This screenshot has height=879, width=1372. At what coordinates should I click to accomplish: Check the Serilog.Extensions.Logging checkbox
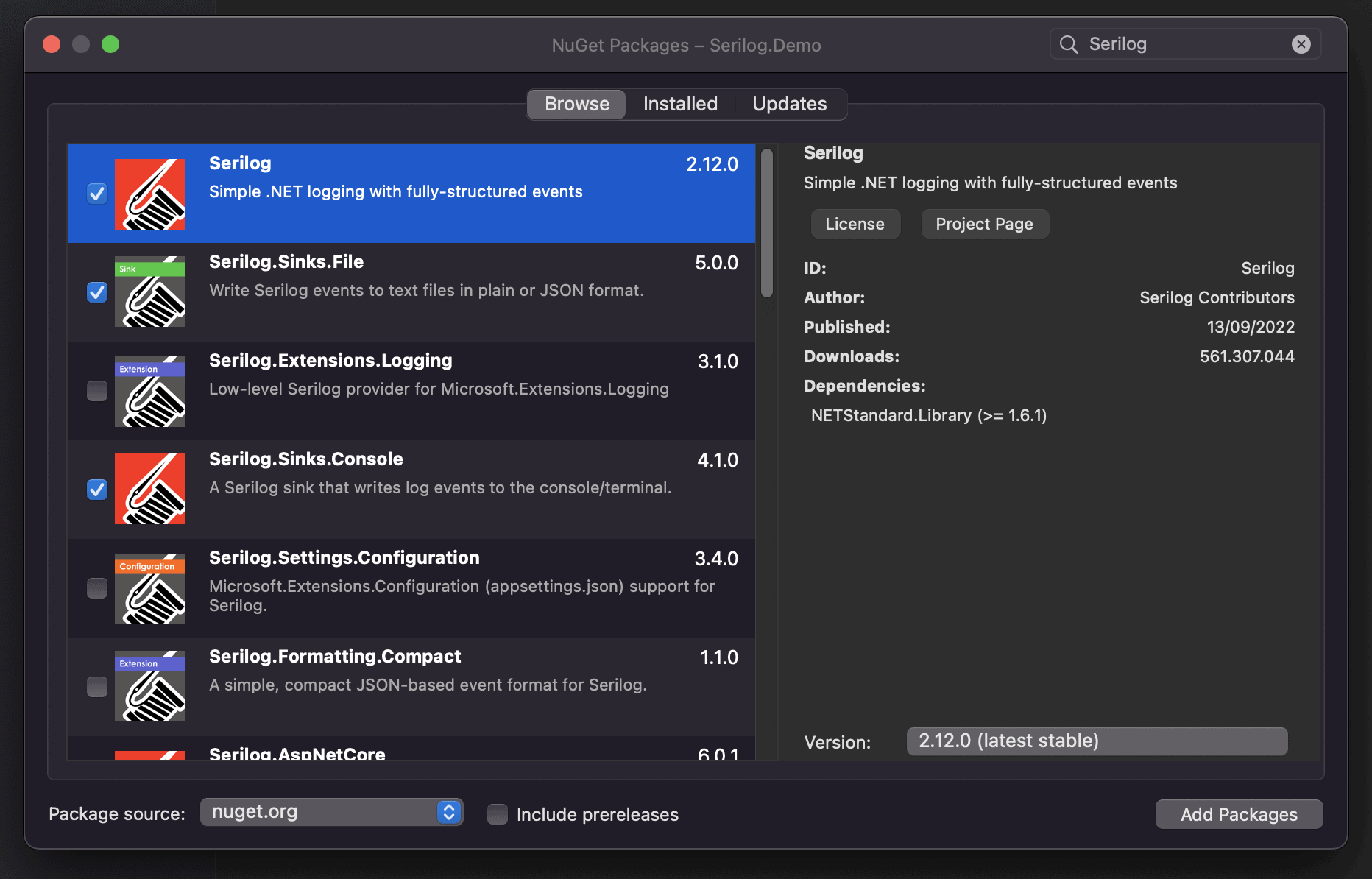[97, 391]
